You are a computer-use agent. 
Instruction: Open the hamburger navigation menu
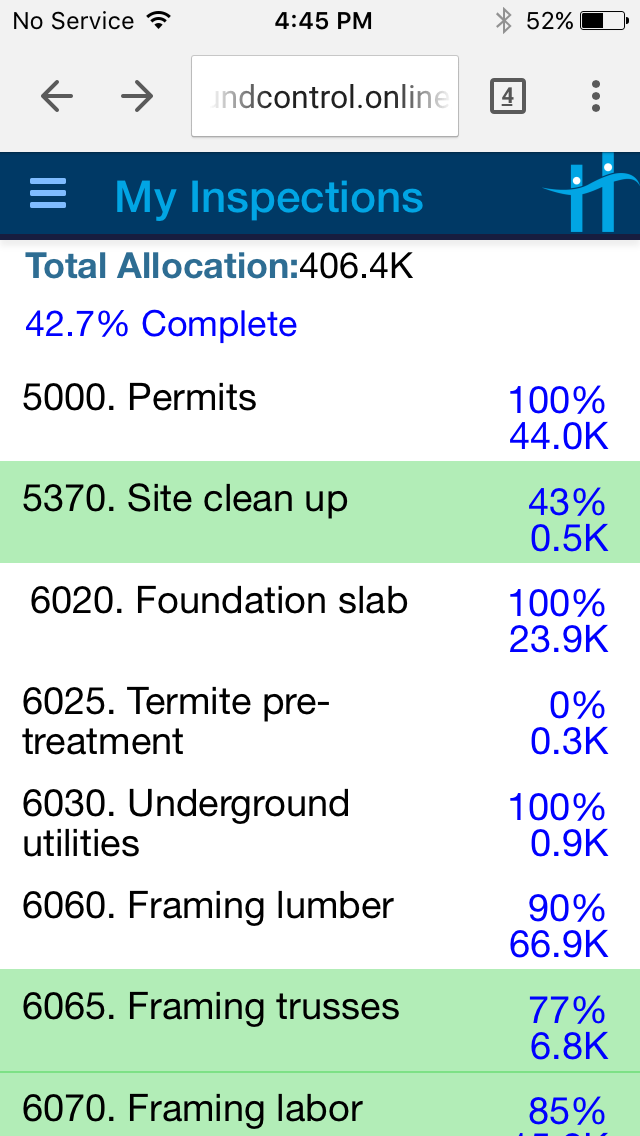(x=48, y=195)
